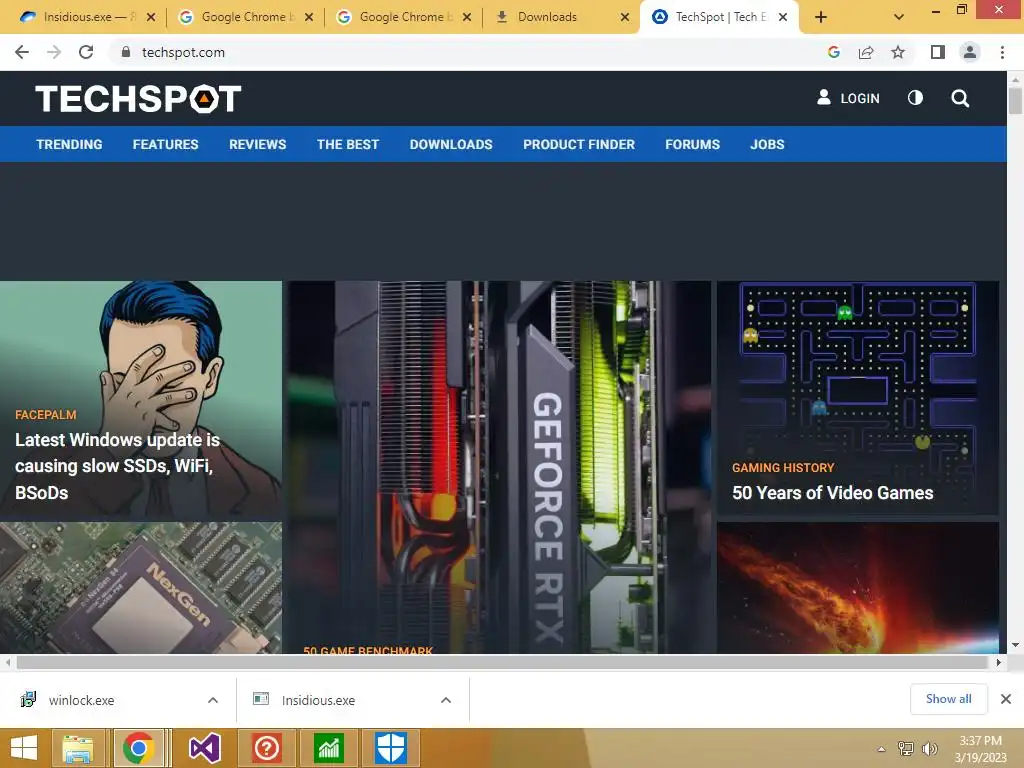The height and width of the screenshot is (768, 1024).
Task: Open the GAMING HISTORY category label
Action: (x=783, y=468)
